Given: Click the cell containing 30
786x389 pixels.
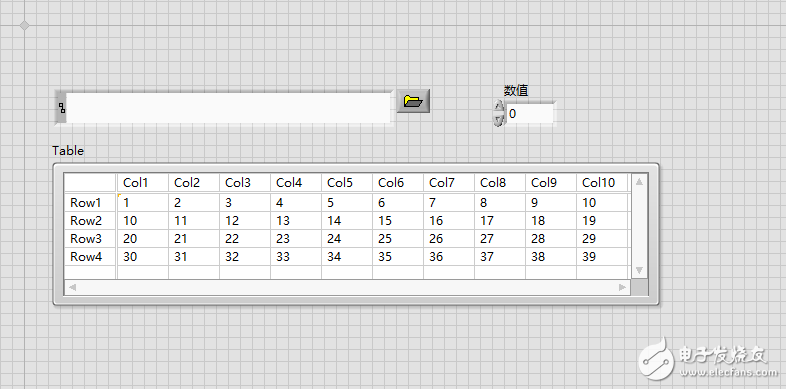Looking at the screenshot, I should click(x=143, y=257).
